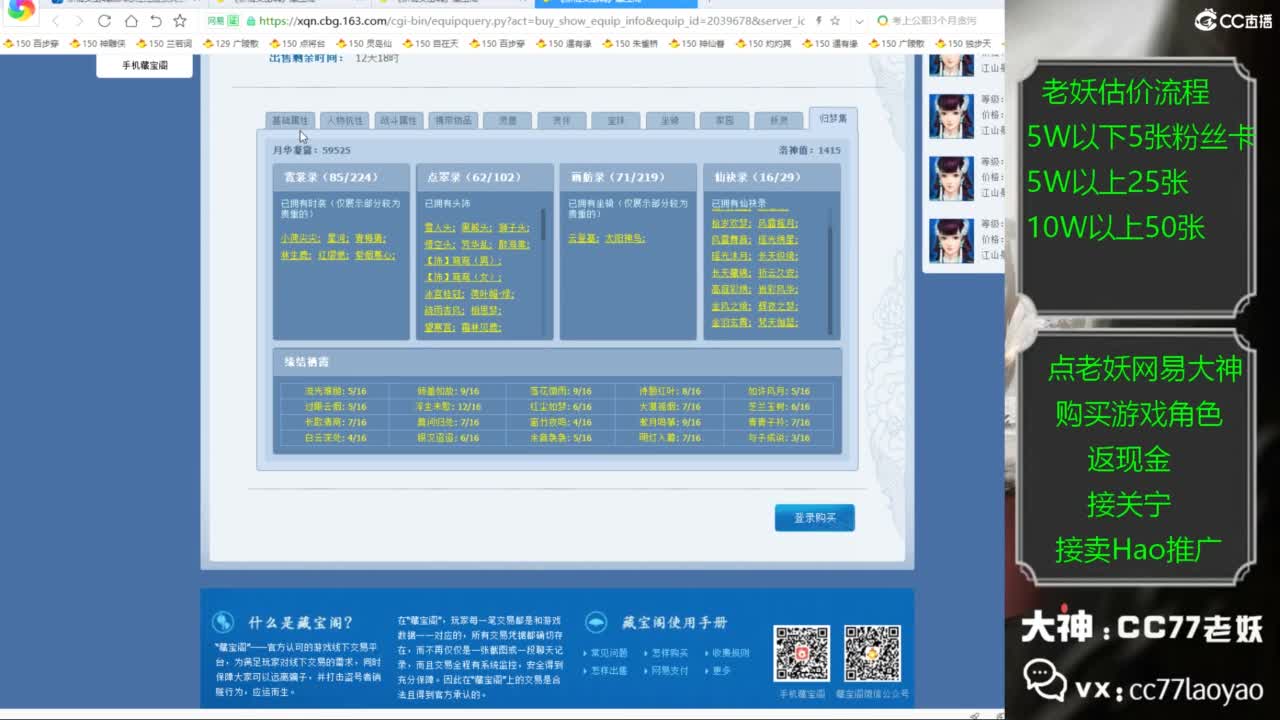Click the 画舫录 (71/219) panel header
The image size is (1280, 720).
coord(628,177)
